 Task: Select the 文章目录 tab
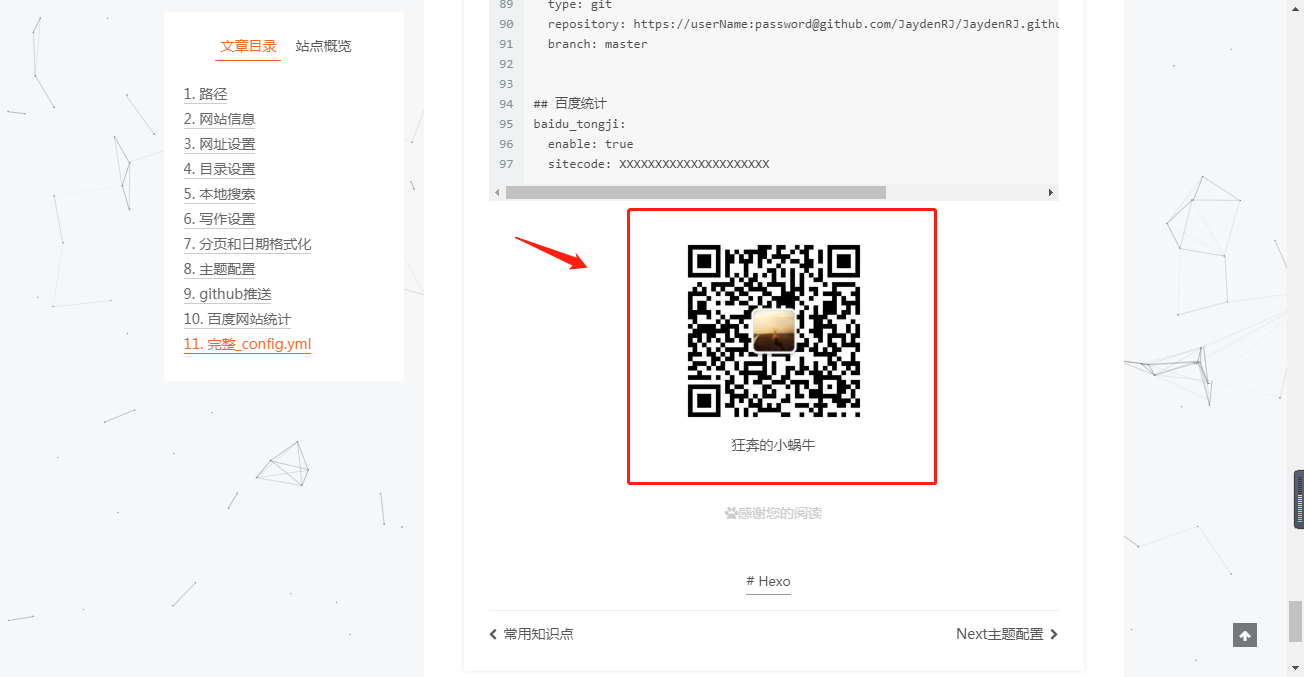click(x=247, y=46)
